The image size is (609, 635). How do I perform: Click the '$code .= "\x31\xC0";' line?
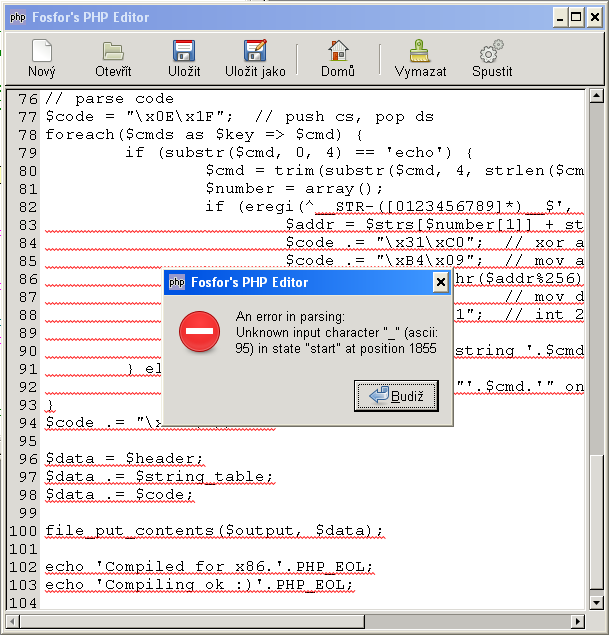point(384,243)
